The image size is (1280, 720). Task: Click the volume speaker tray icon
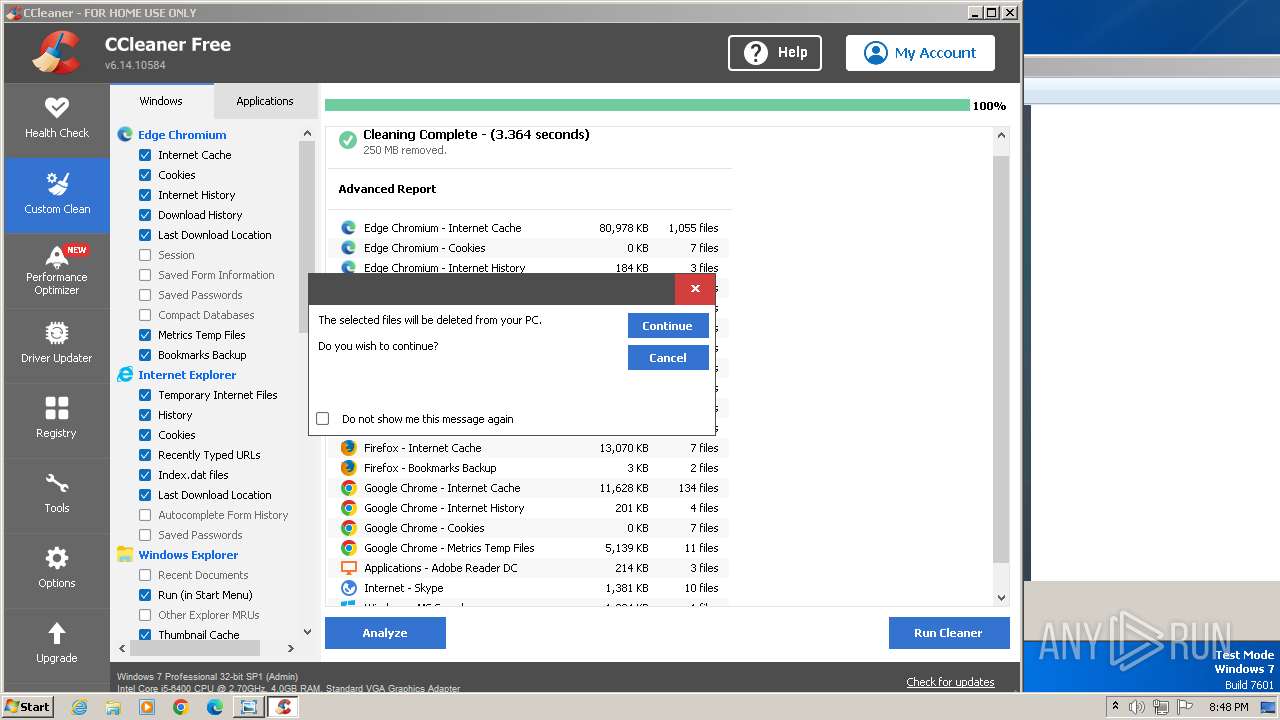[1137, 707]
